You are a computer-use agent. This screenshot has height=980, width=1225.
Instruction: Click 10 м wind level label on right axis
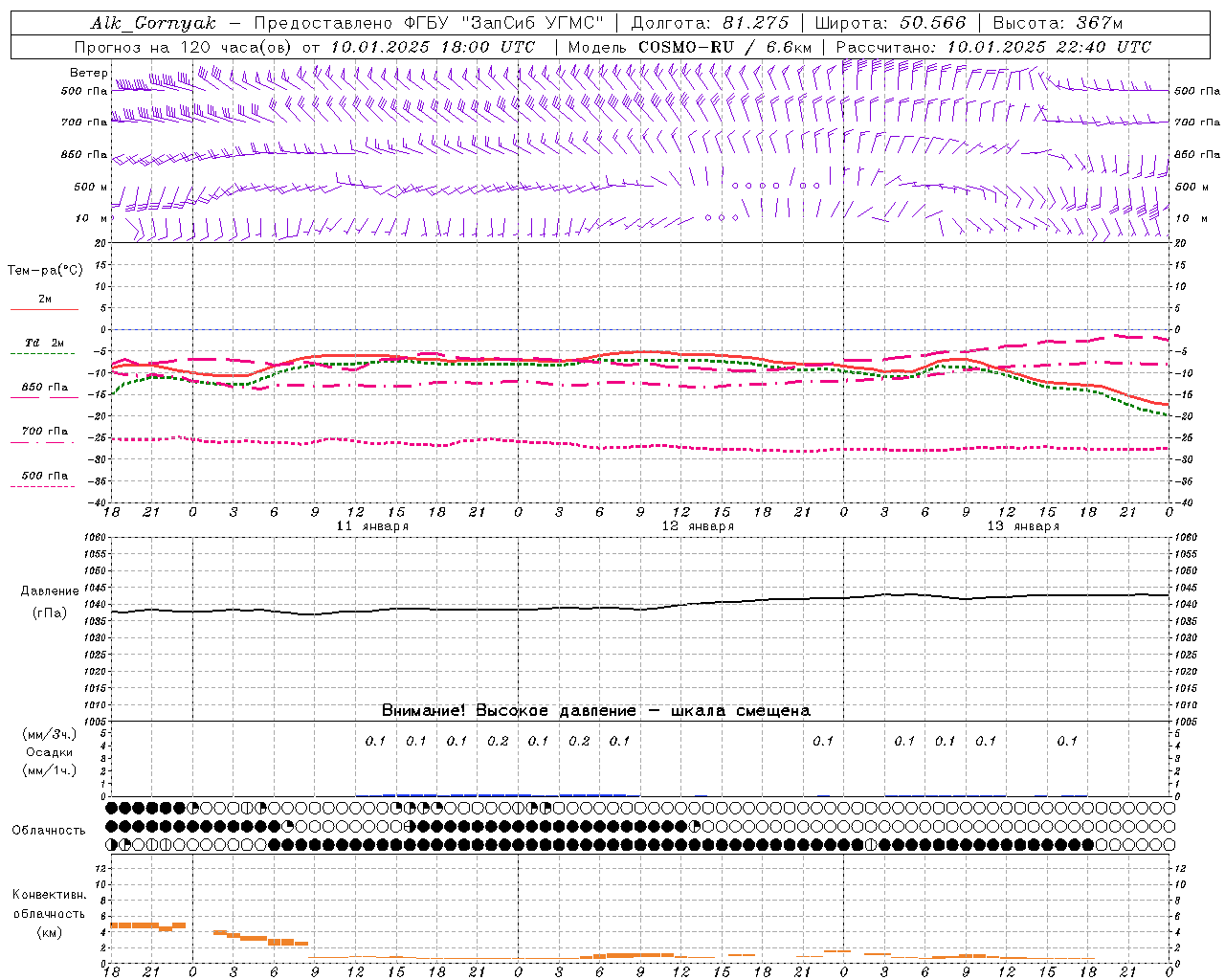pyautogui.click(x=1192, y=218)
